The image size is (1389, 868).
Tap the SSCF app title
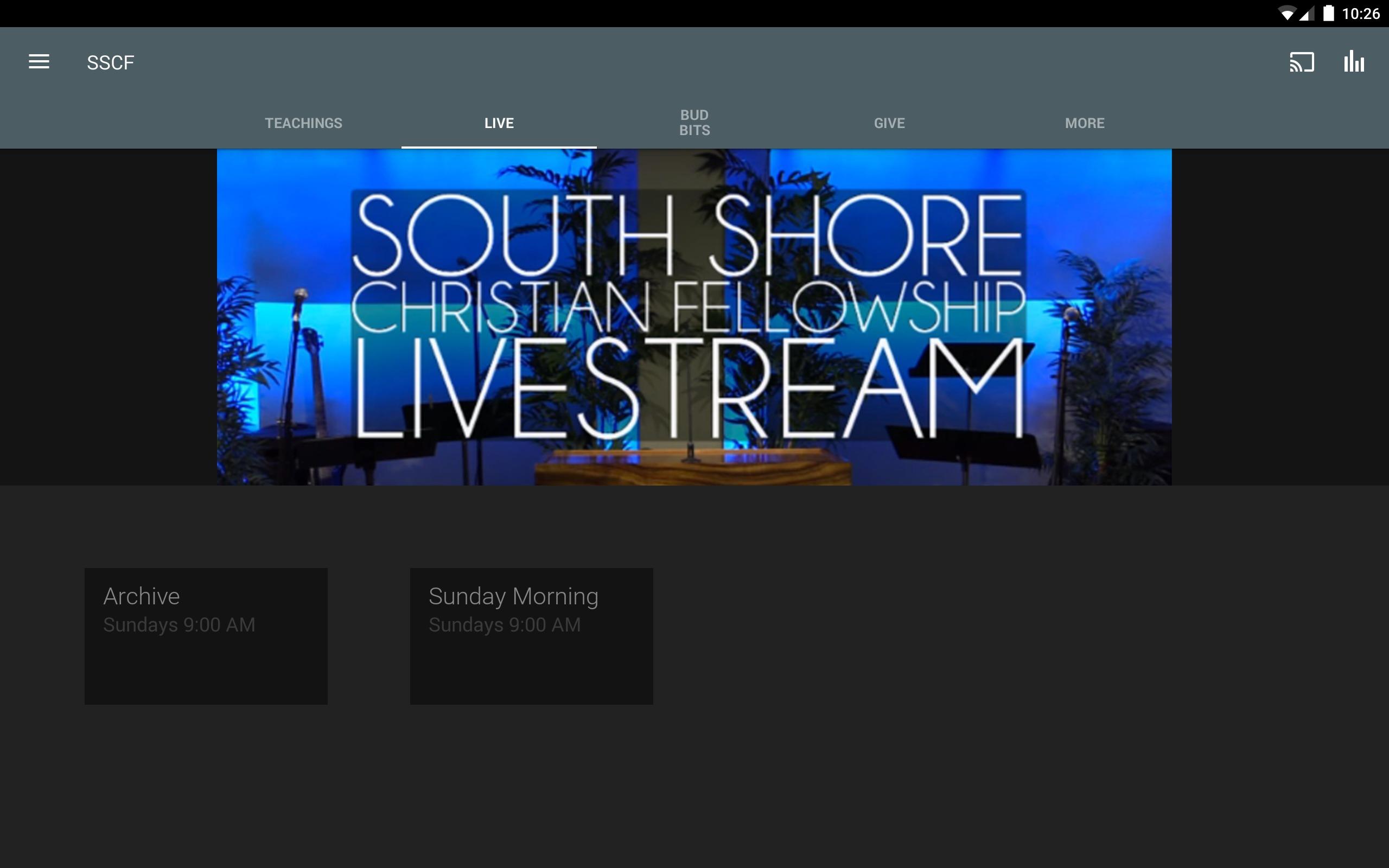[110, 62]
